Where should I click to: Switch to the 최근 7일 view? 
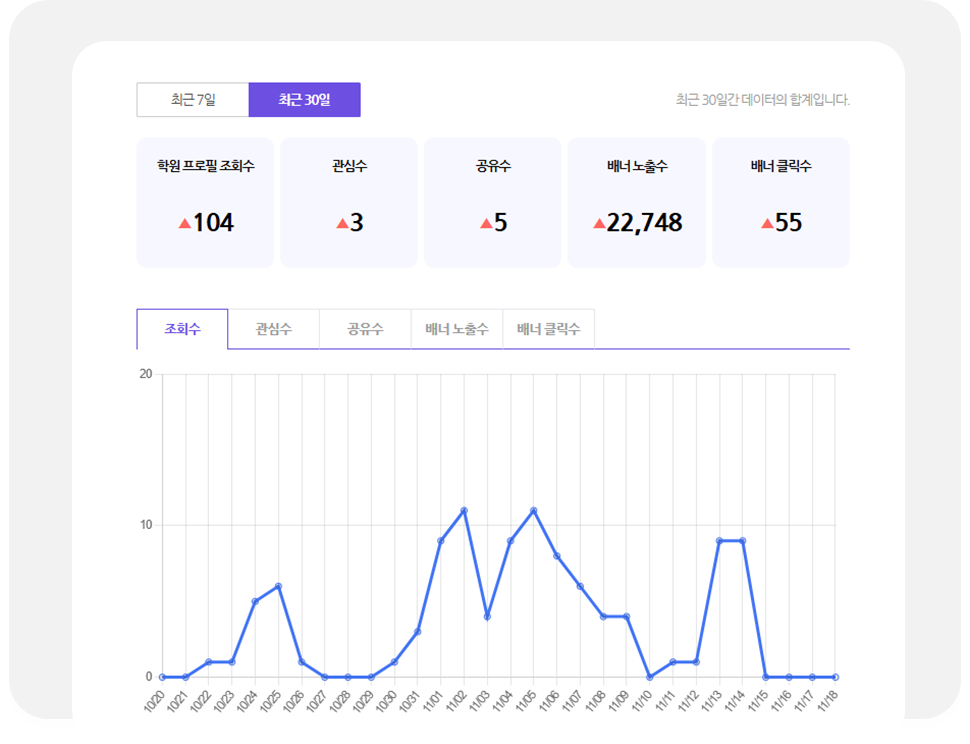point(194,99)
